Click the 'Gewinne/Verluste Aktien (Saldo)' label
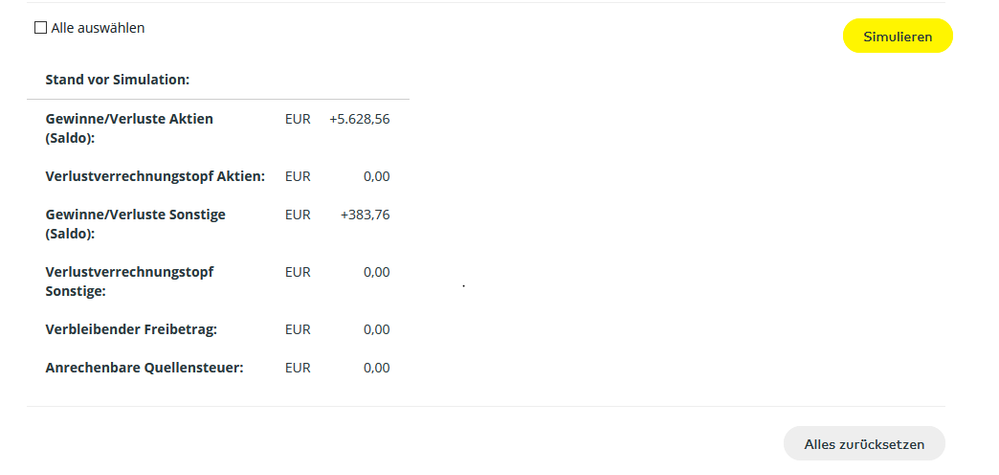 [x=129, y=128]
